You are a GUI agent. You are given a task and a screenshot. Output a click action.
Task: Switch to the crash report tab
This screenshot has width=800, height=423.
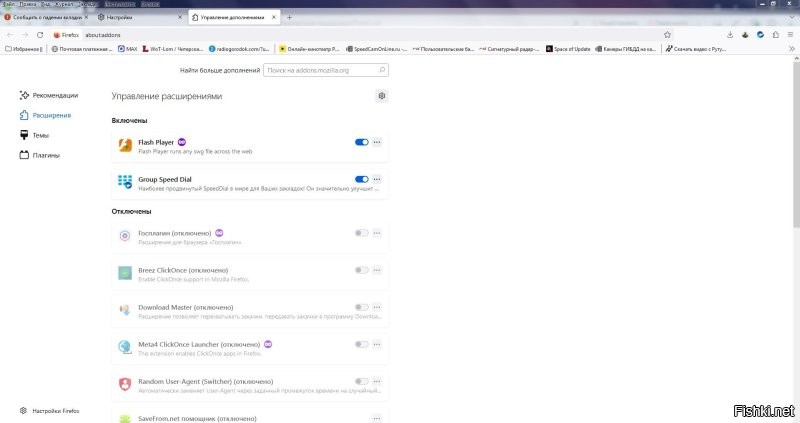(x=46, y=17)
